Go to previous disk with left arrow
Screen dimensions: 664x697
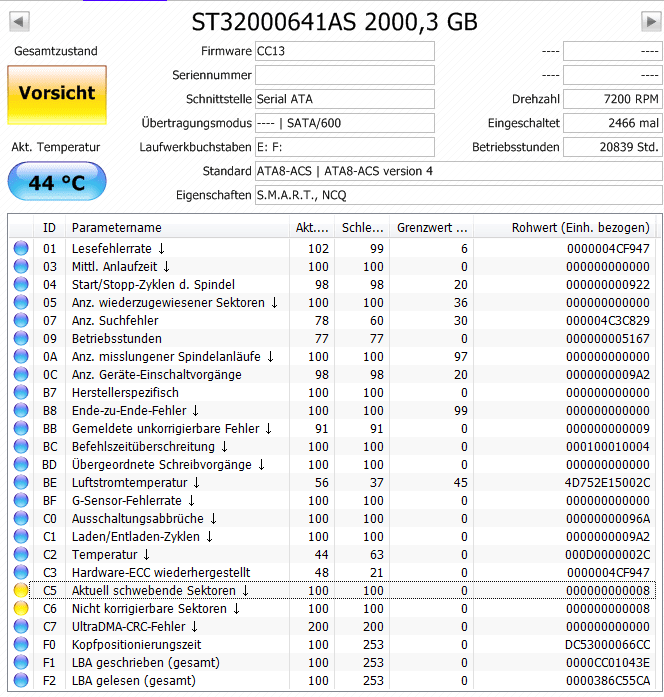click(19, 21)
